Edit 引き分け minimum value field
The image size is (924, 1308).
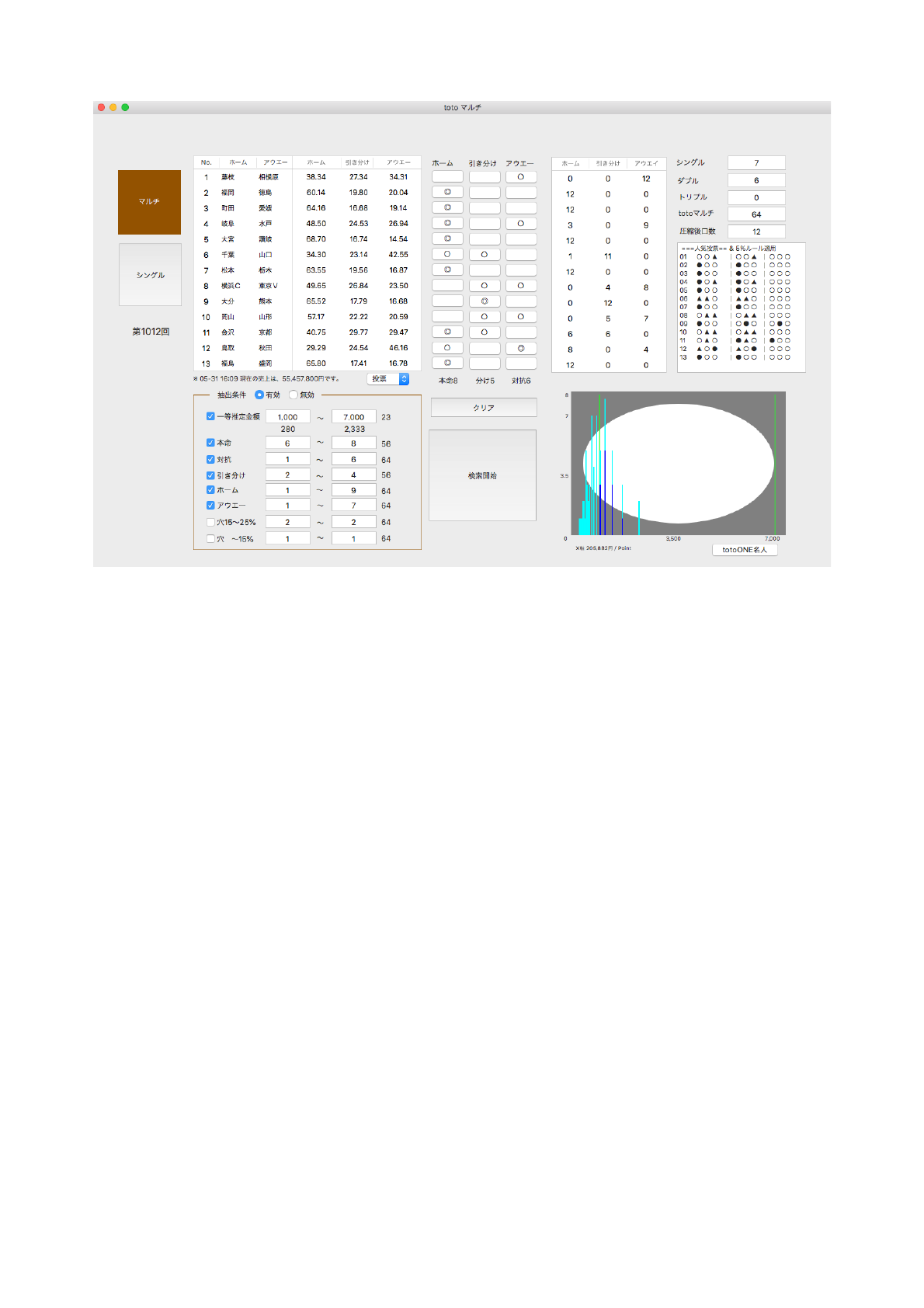pyautogui.click(x=288, y=475)
